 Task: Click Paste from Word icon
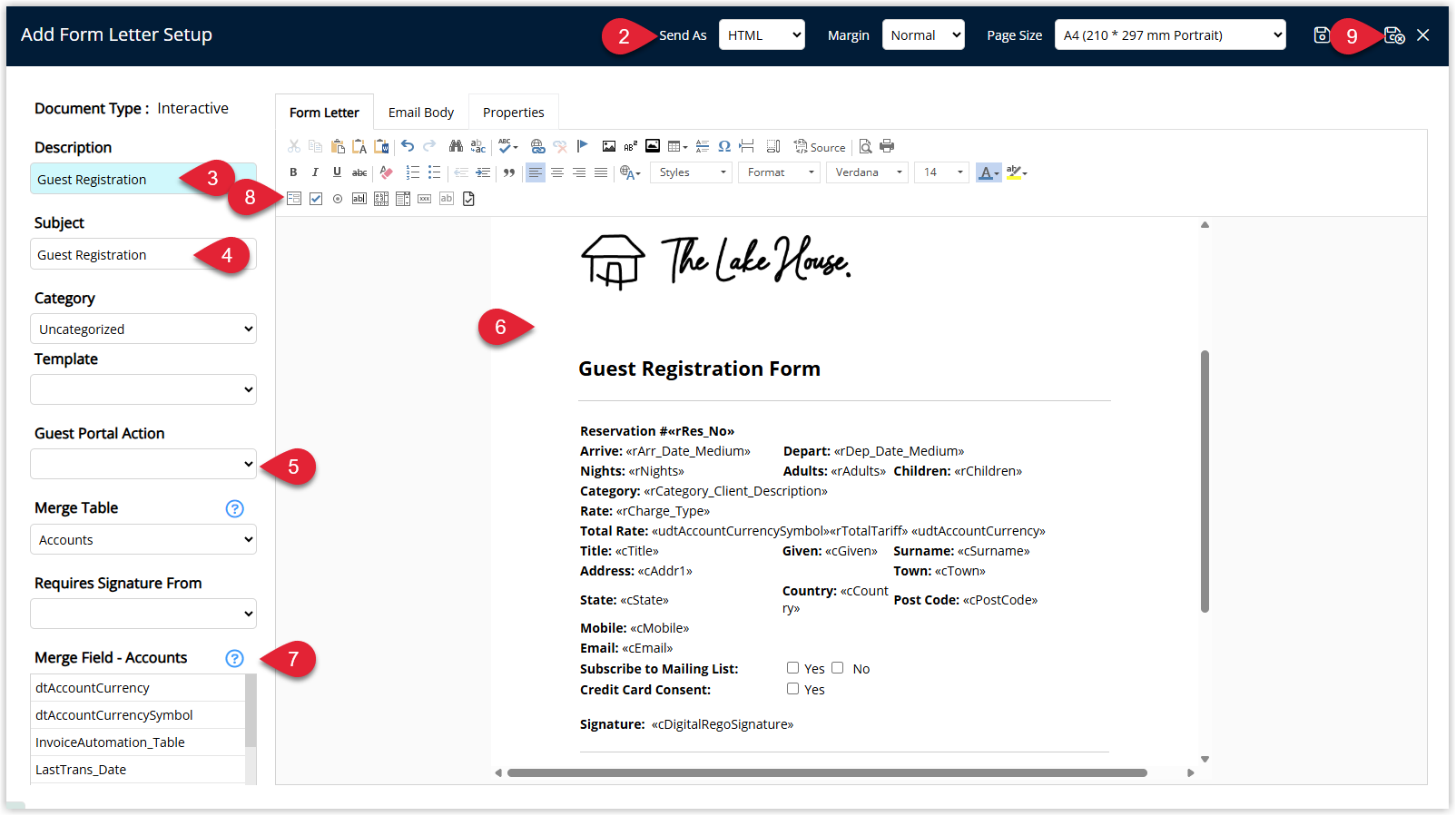[381, 146]
